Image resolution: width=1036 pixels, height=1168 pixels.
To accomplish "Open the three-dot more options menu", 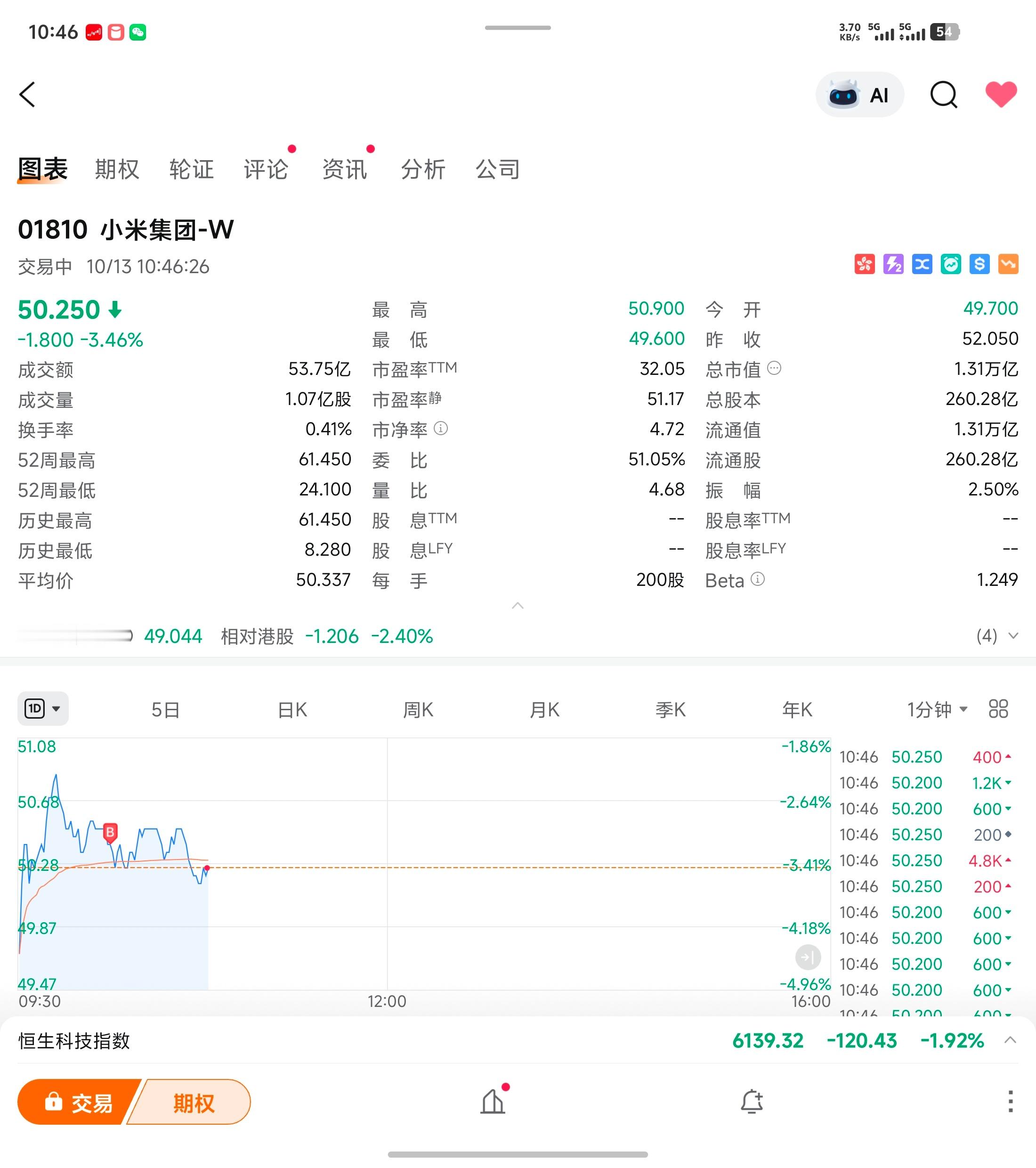I will (x=1010, y=1101).
